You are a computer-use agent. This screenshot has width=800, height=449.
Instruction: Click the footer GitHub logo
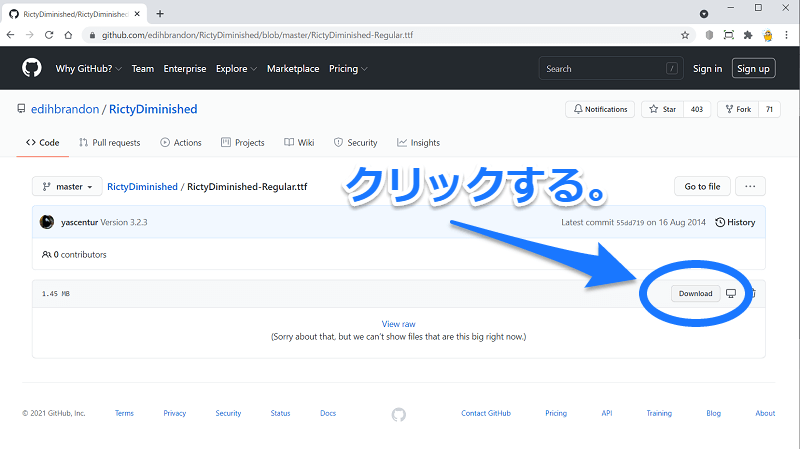[x=398, y=413]
